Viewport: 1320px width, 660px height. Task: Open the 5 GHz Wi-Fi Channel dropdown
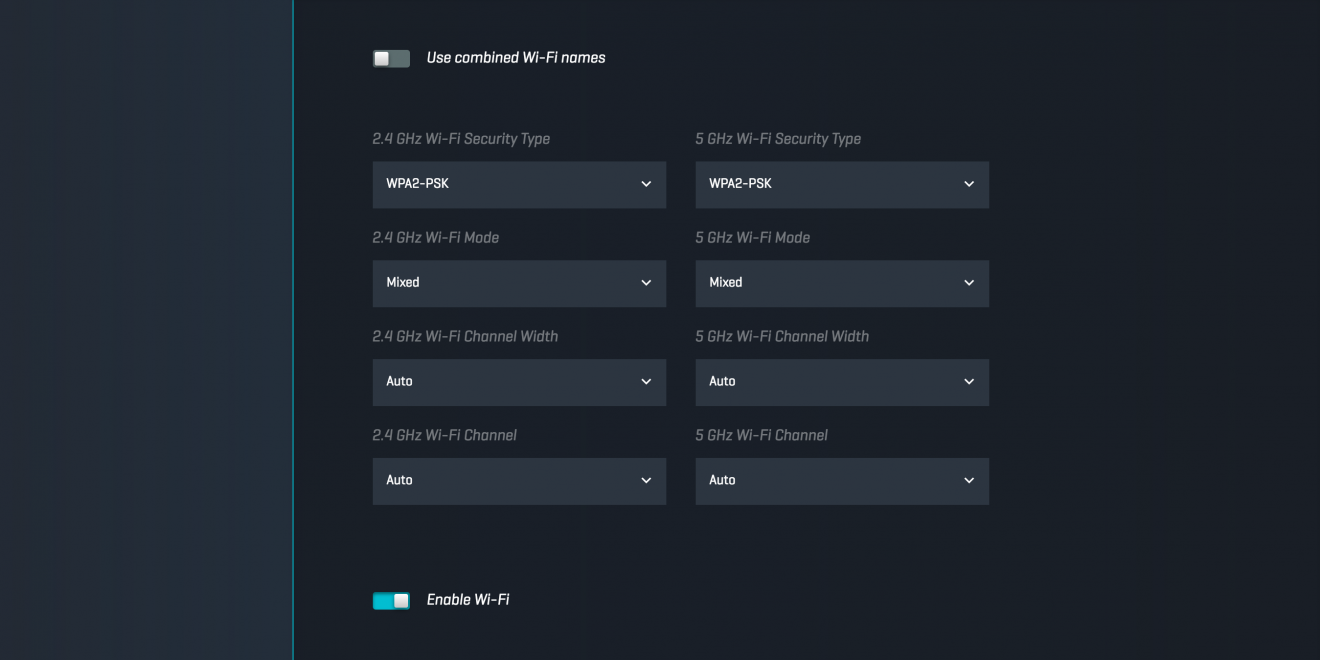pos(842,481)
